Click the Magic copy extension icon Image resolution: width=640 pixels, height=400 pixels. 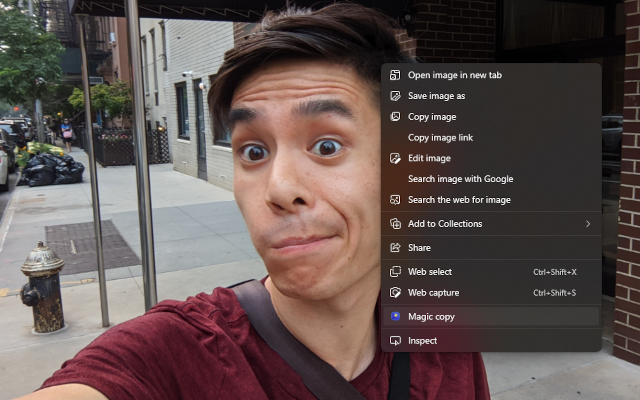point(395,317)
